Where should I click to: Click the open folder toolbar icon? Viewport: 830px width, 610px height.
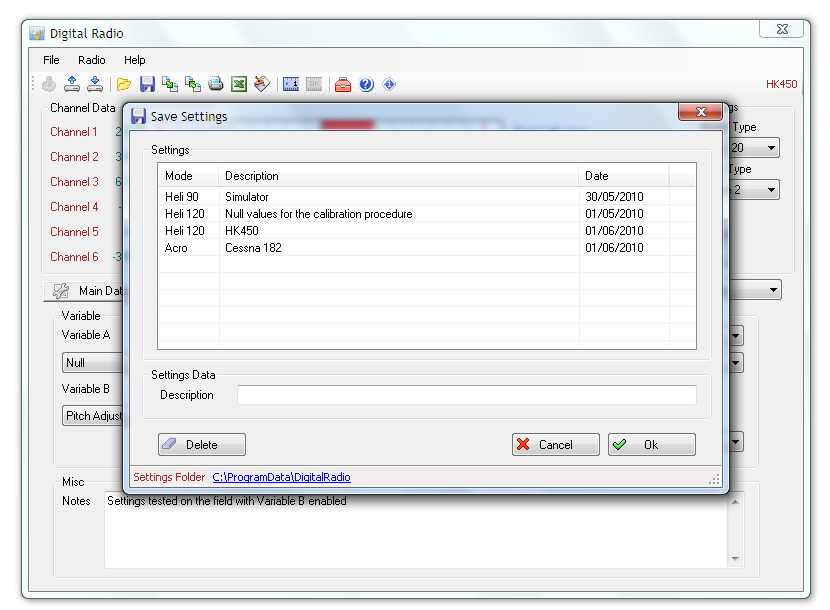[124, 85]
